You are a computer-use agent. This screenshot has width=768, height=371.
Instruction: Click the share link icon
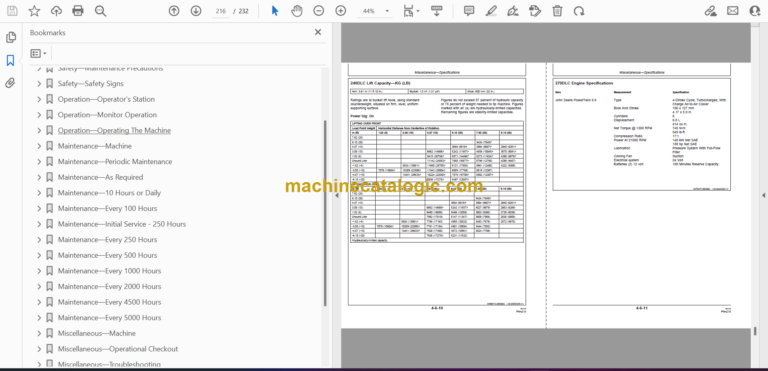click(710, 11)
